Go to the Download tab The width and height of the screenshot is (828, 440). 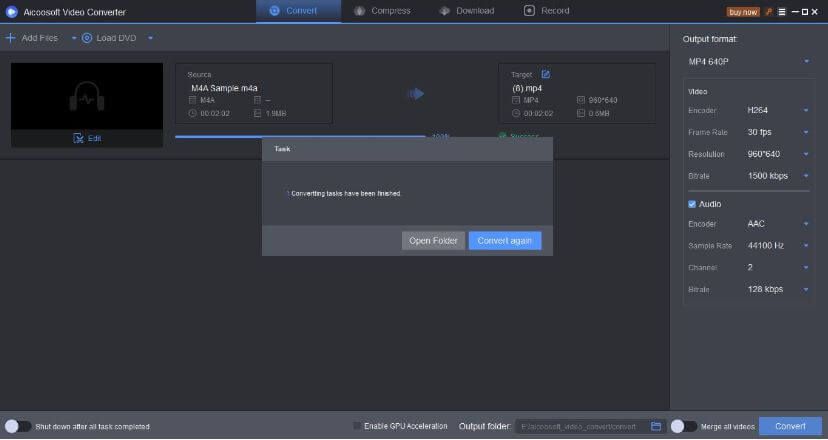tap(467, 11)
